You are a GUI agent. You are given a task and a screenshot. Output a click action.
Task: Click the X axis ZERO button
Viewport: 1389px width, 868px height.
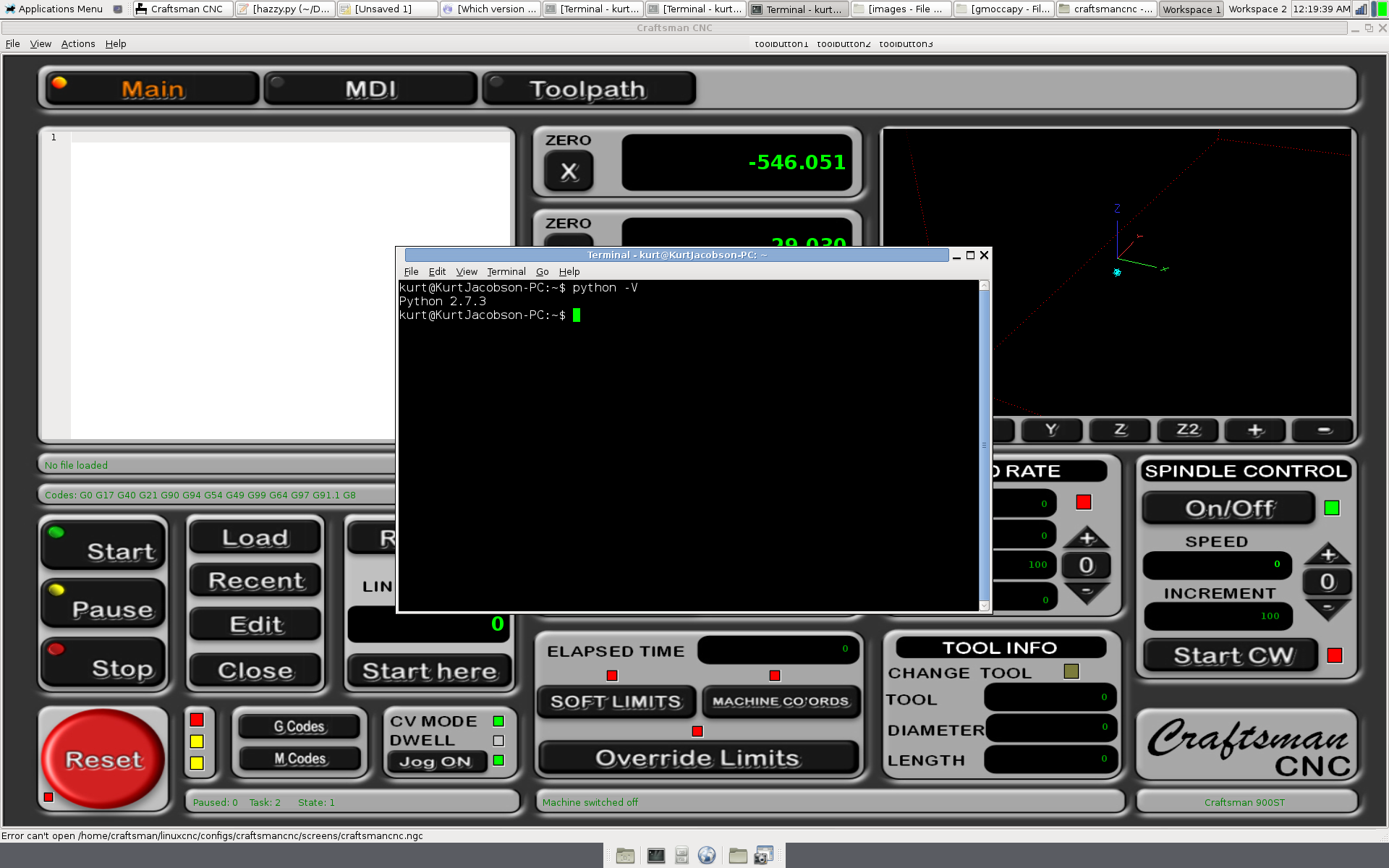coord(569,171)
